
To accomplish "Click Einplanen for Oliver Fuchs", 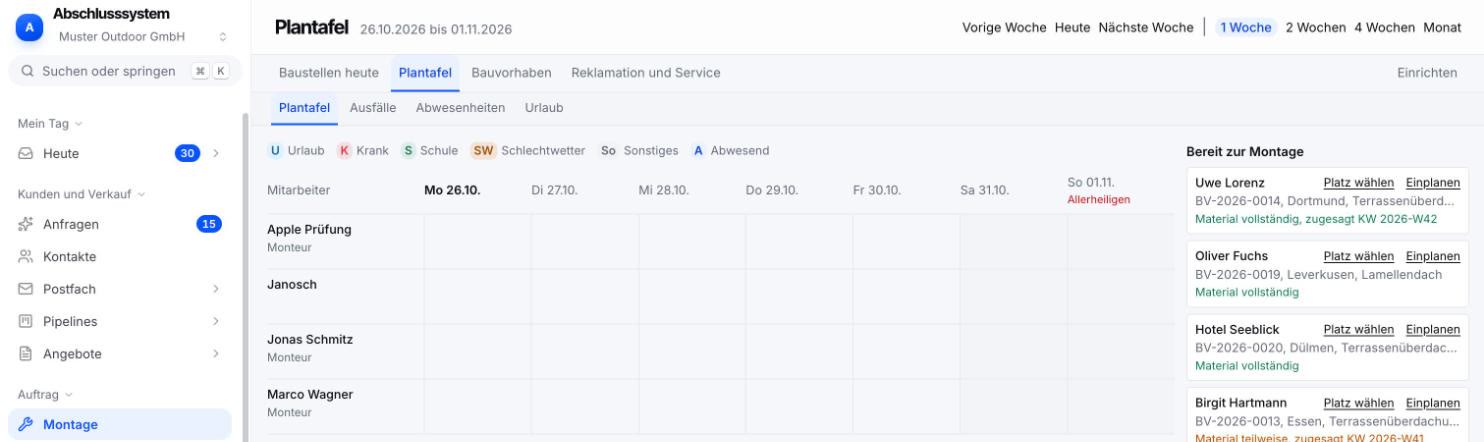I will tap(1433, 256).
